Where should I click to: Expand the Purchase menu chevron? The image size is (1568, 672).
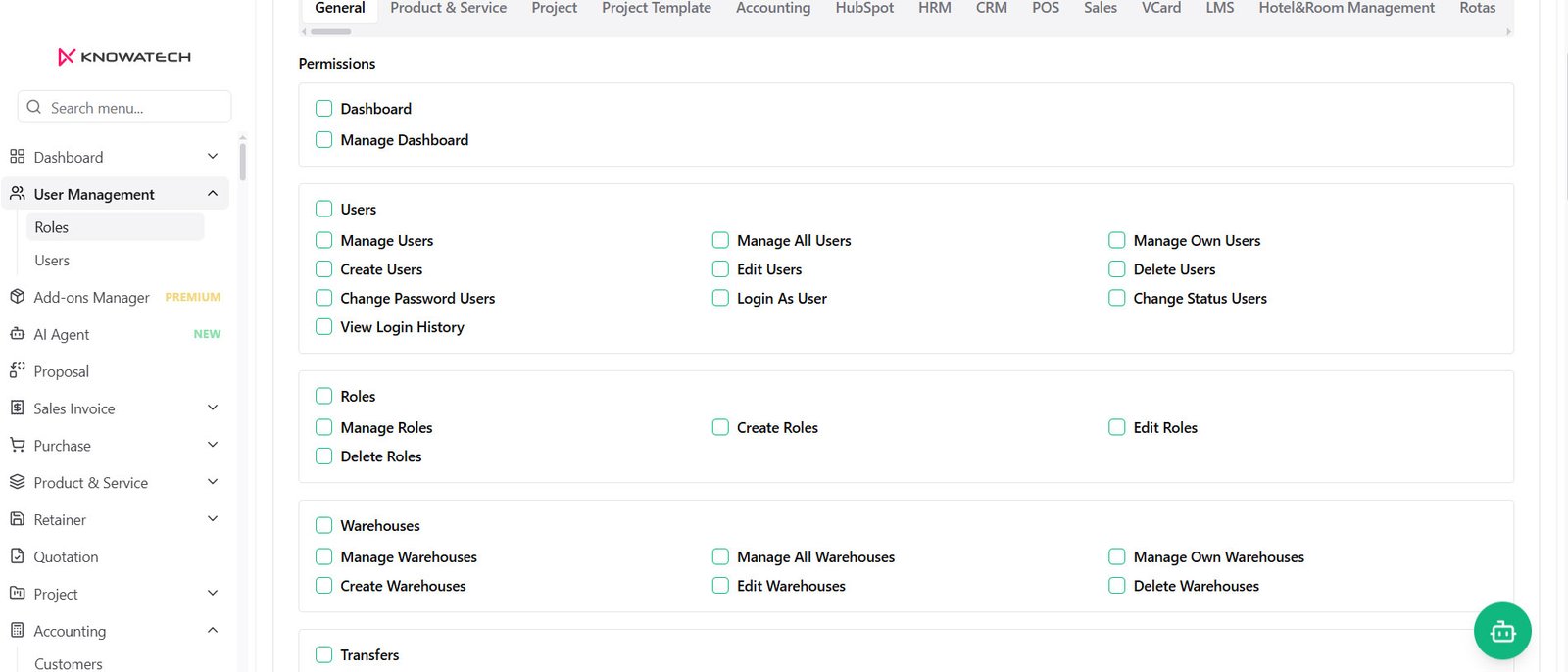click(x=213, y=445)
